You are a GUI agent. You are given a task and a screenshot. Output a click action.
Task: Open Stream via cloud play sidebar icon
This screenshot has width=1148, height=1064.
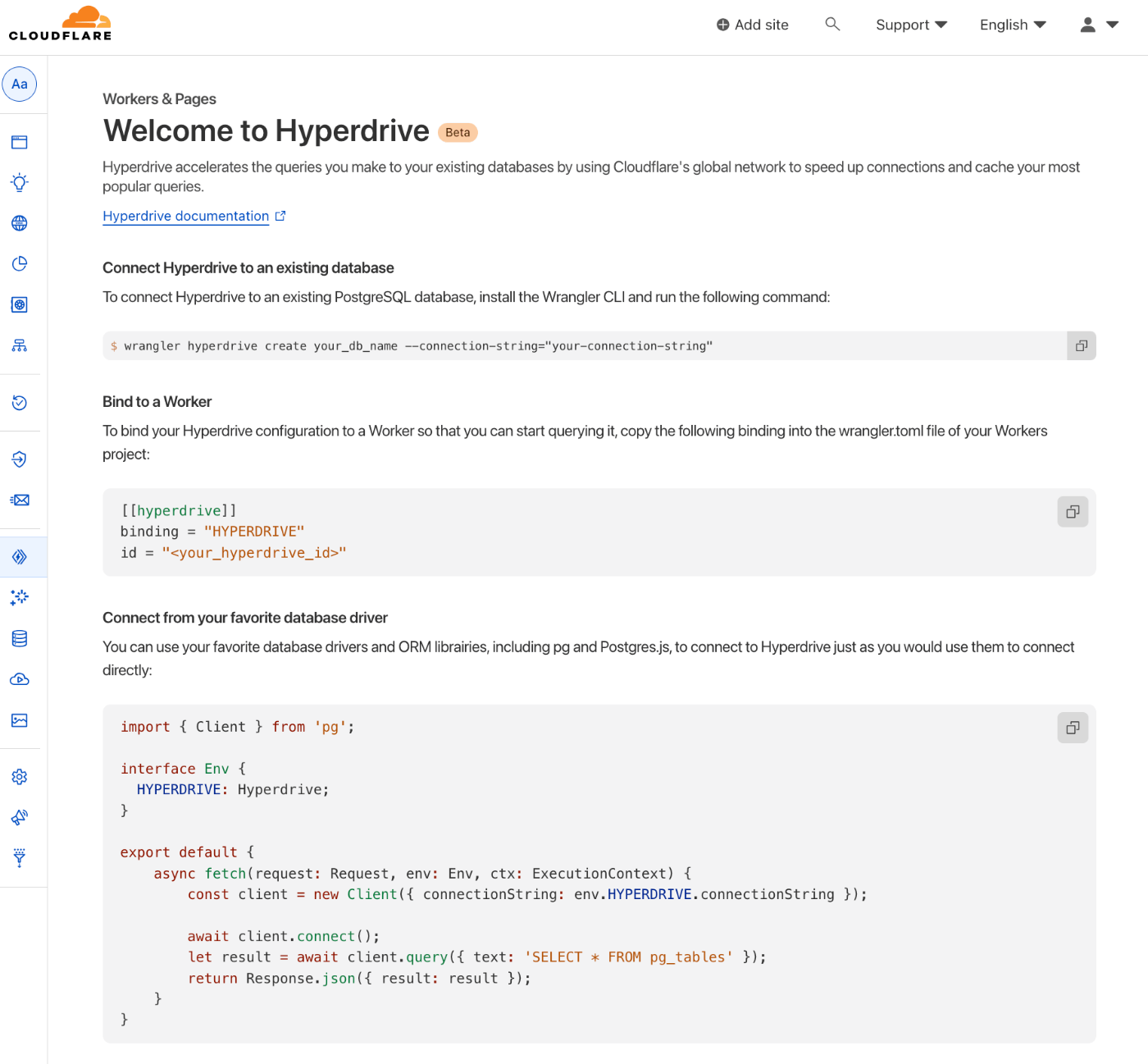coord(20,679)
